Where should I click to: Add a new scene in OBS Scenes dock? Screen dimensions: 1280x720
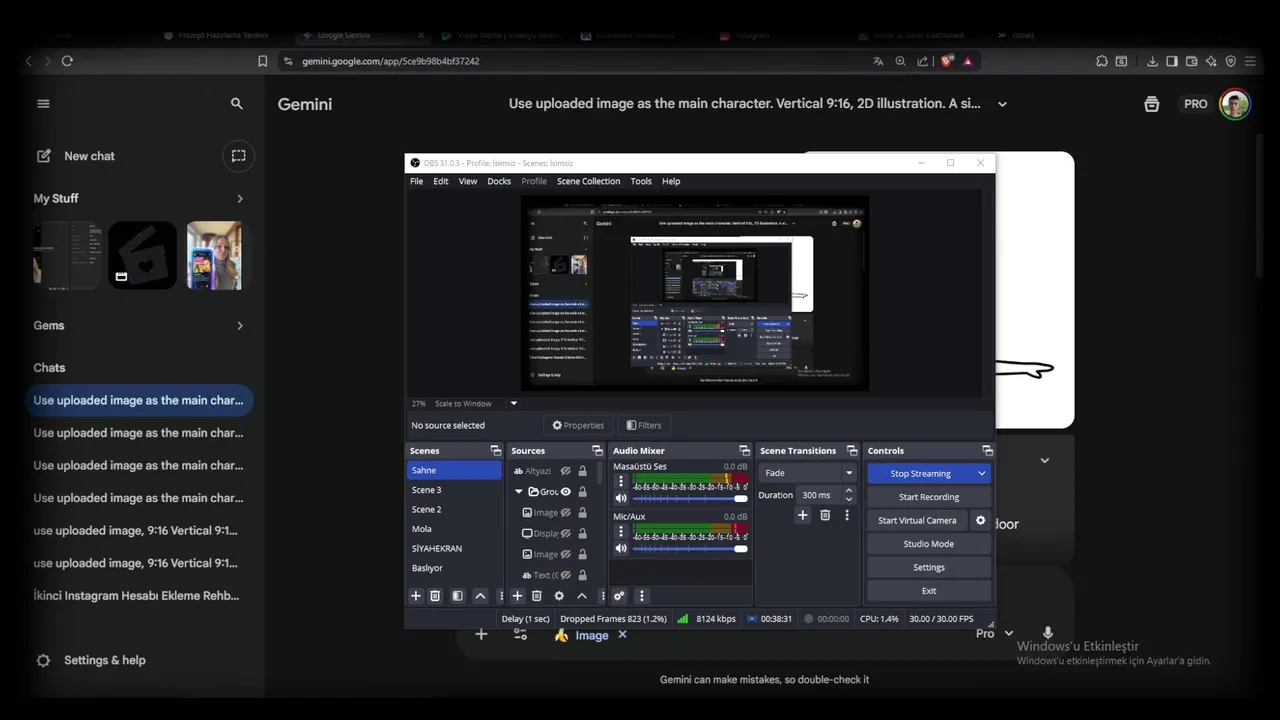pos(416,596)
